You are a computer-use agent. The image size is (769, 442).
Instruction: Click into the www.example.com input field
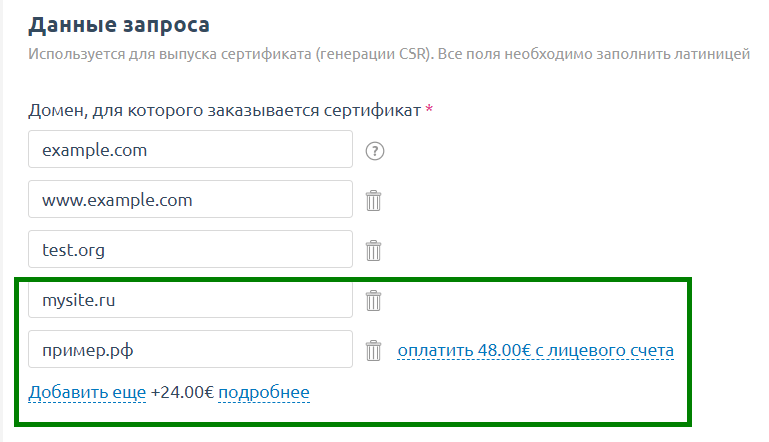(190, 199)
